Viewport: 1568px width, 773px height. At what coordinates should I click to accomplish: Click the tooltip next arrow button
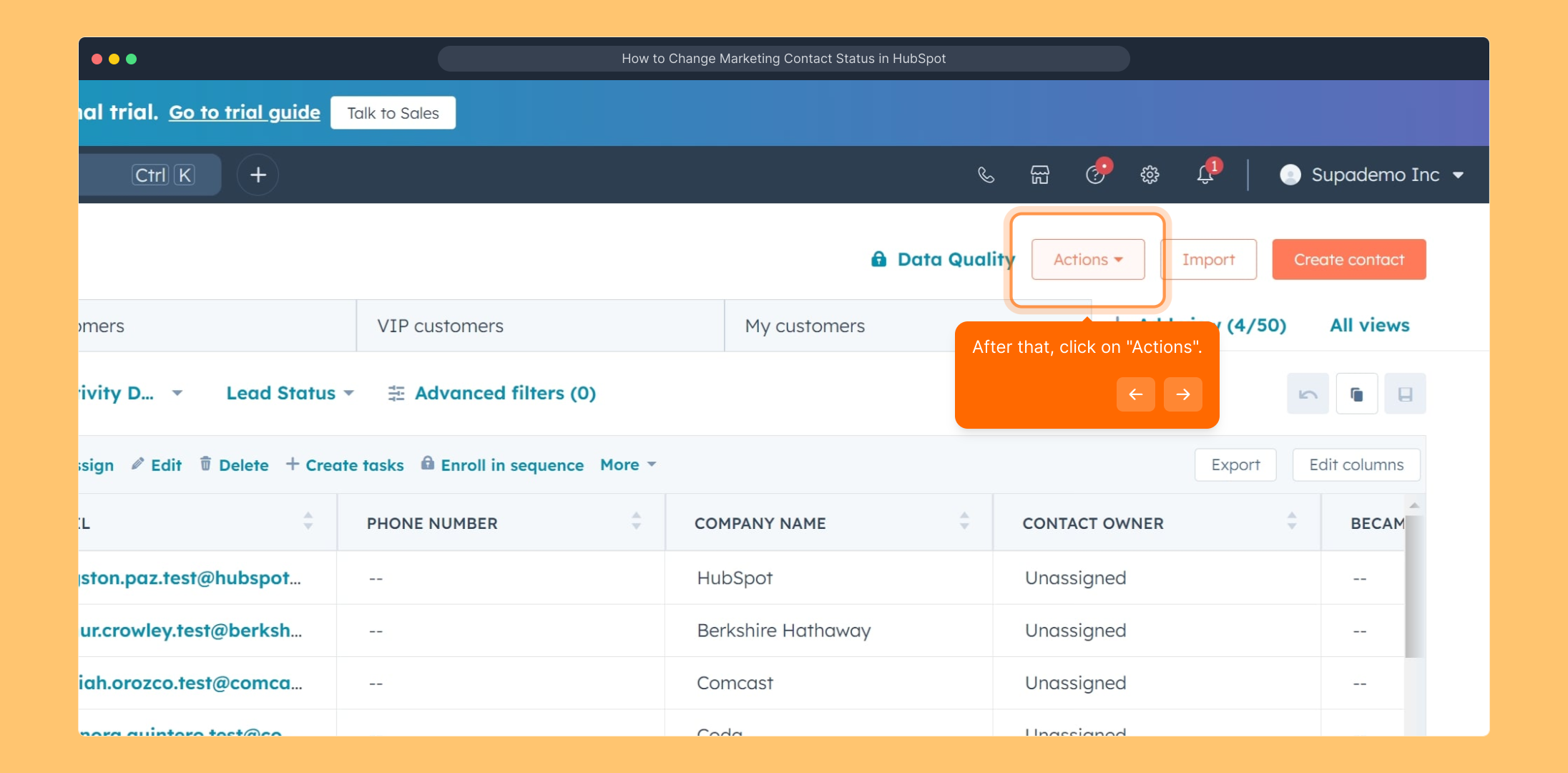click(1182, 394)
